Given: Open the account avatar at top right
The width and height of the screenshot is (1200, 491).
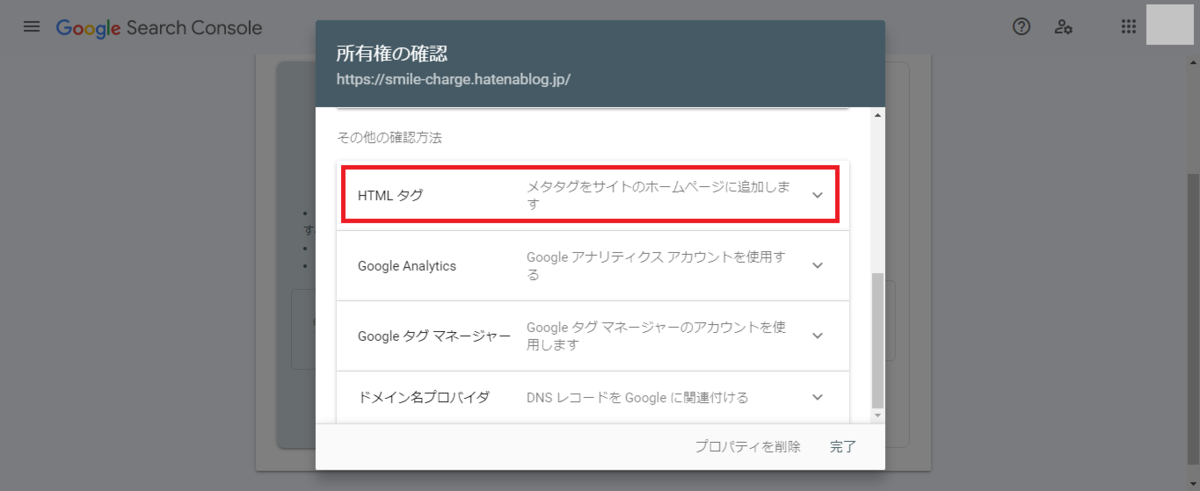Looking at the screenshot, I should [x=1170, y=25].
